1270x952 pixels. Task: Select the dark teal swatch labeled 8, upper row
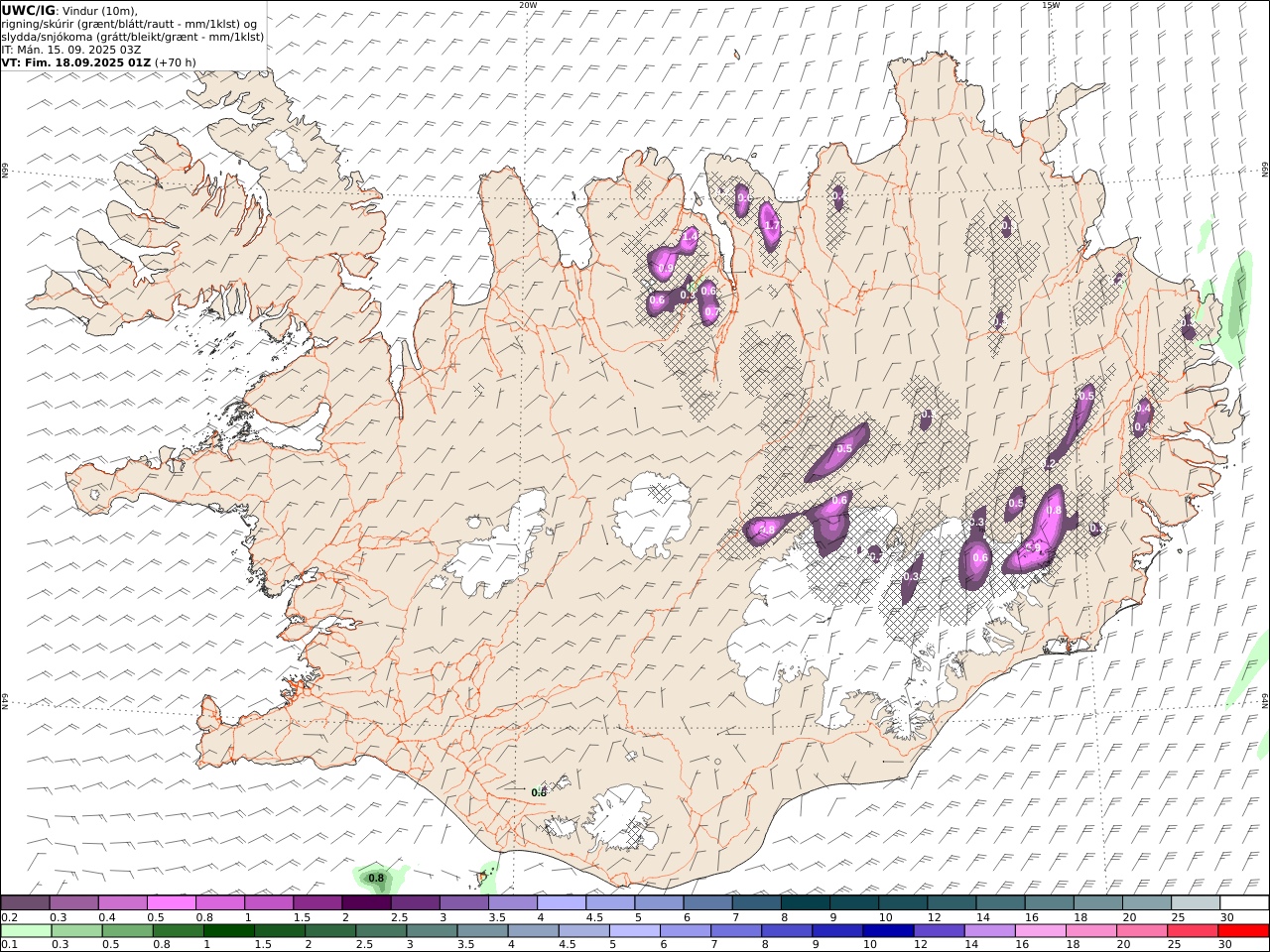[x=806, y=903]
